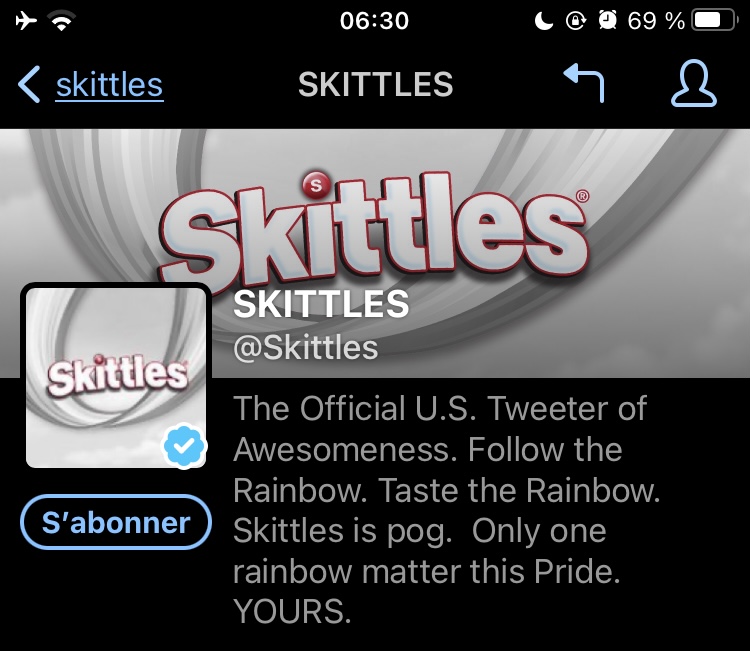Tap the alarm clock status icon
Screen dimensions: 750x651
point(607,21)
